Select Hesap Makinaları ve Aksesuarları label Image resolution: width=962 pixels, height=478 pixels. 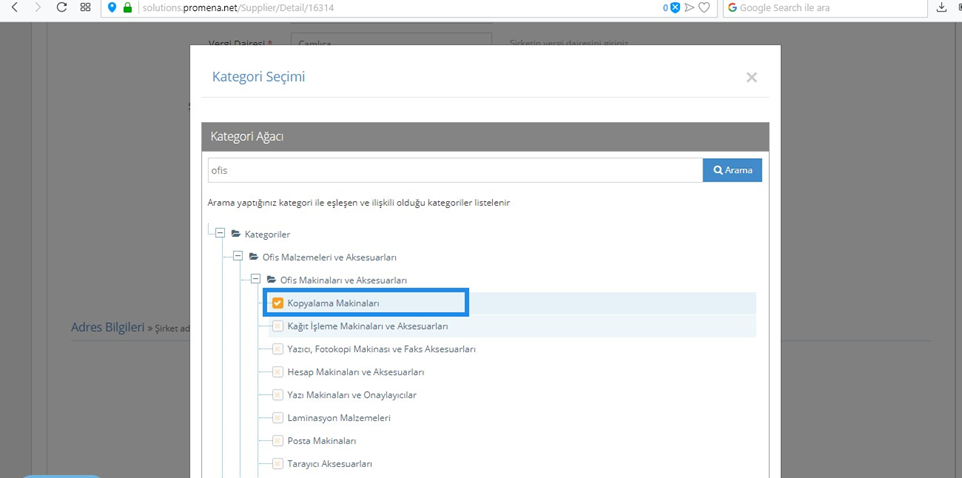[356, 372]
